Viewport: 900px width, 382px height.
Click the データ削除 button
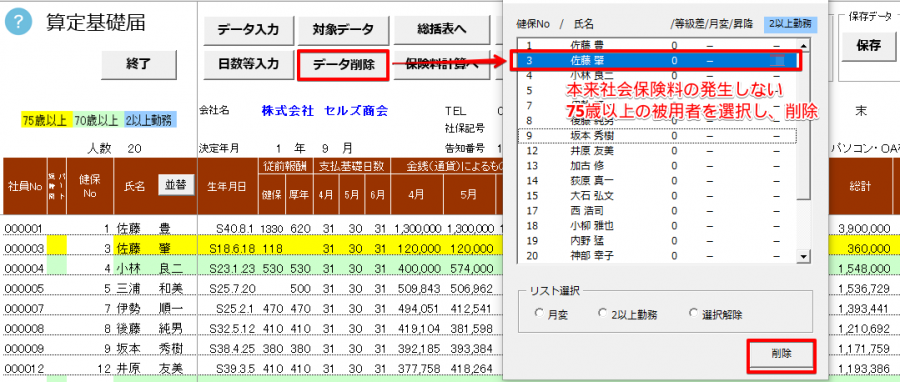343,65
